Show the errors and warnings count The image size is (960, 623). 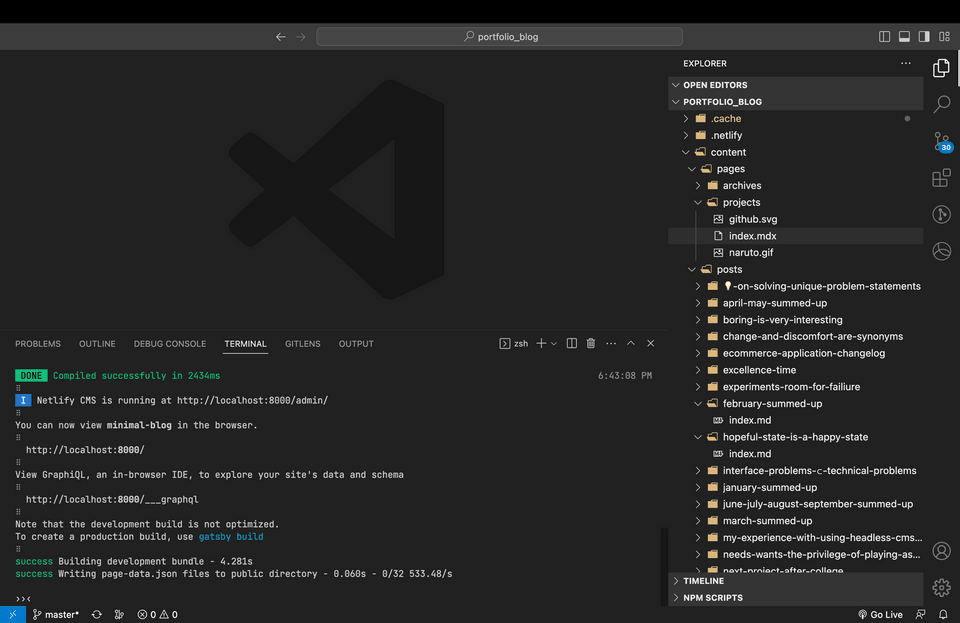tap(157, 614)
